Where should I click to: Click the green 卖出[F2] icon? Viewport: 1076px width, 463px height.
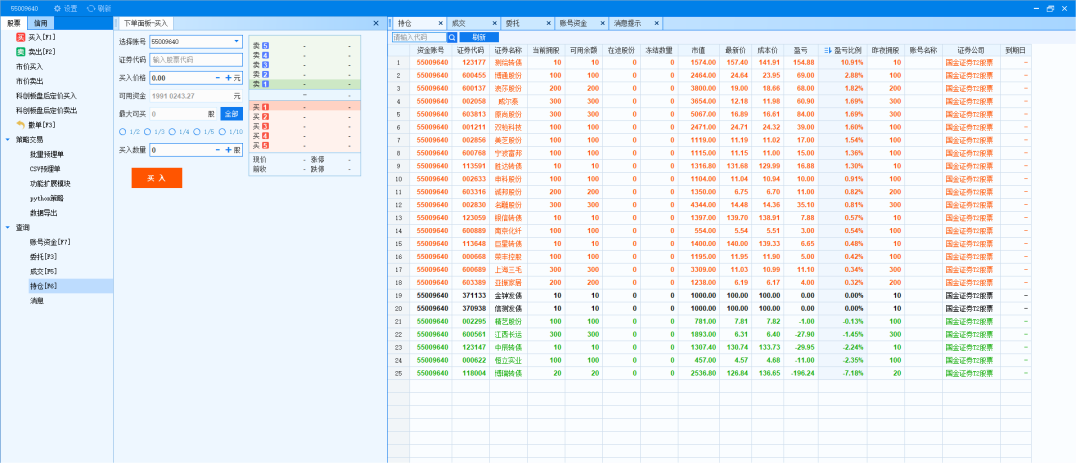point(21,51)
